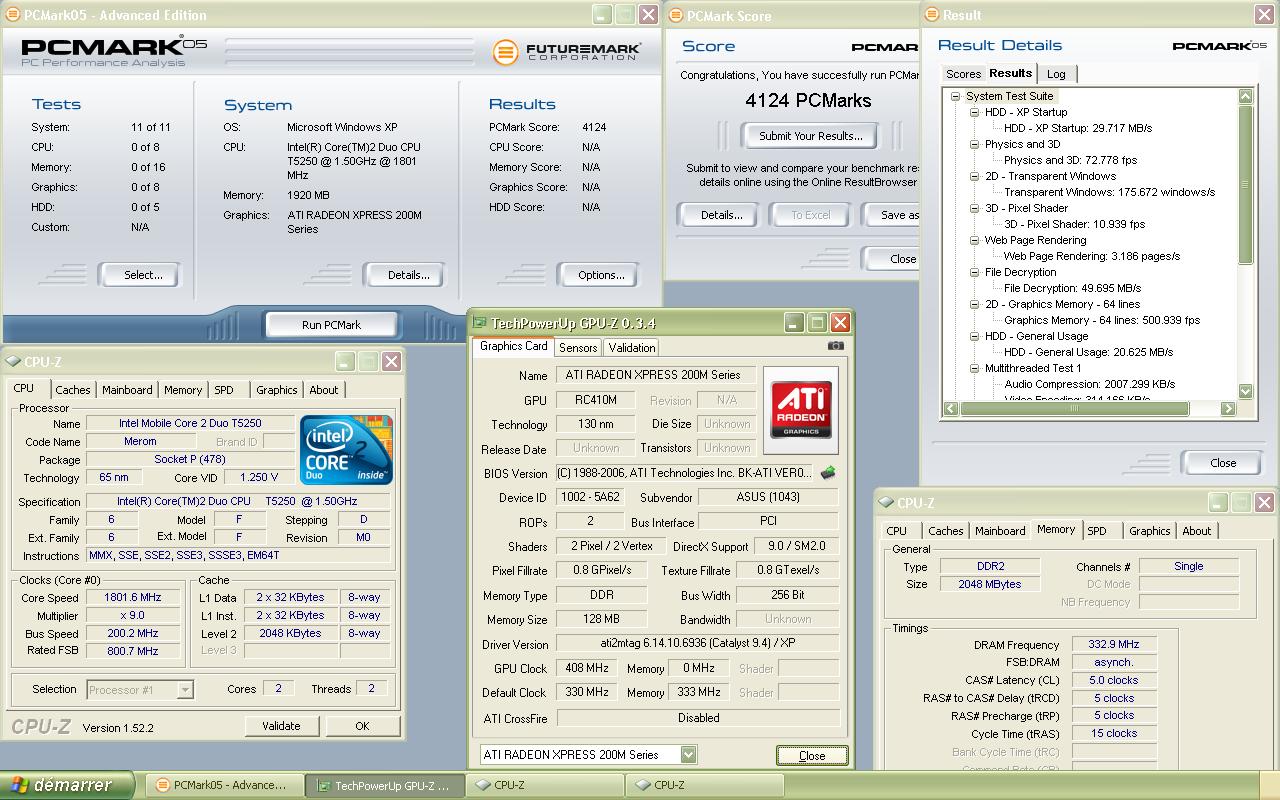Click left CPU-Z window title icon

tap(14, 362)
